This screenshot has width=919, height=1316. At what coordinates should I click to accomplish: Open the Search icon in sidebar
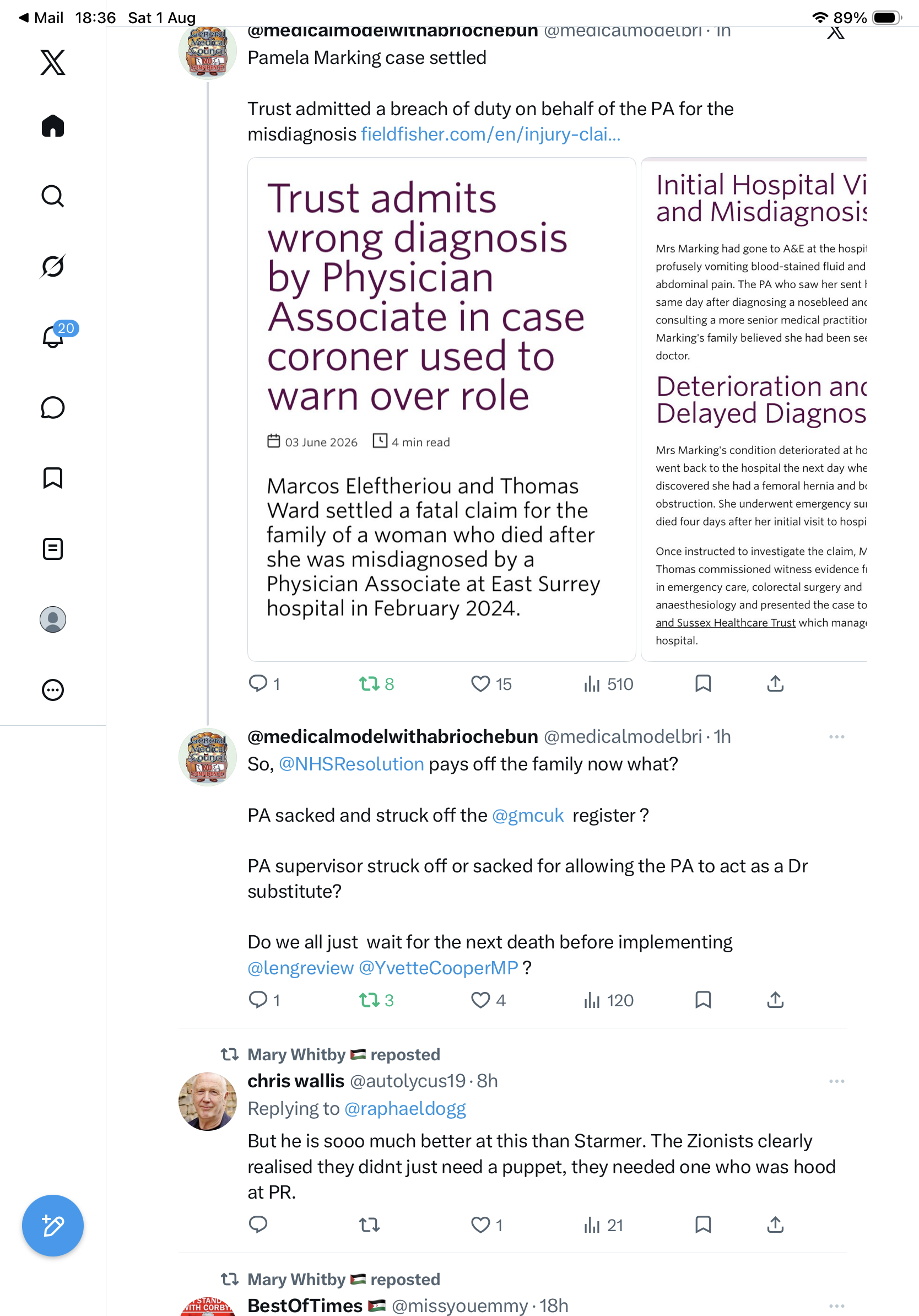point(53,196)
